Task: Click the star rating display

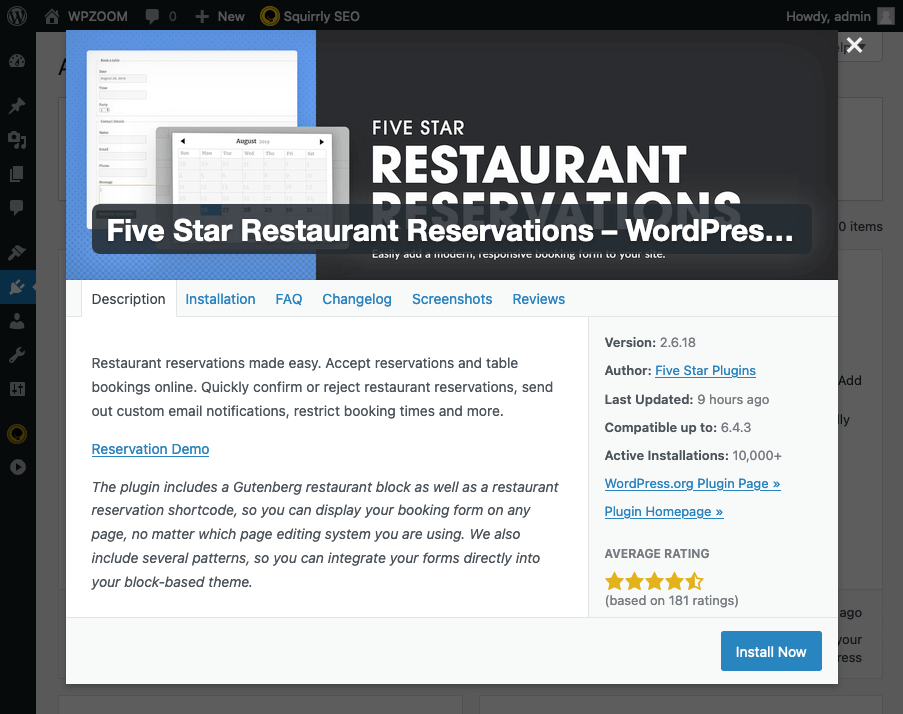Action: pyautogui.click(x=655, y=582)
